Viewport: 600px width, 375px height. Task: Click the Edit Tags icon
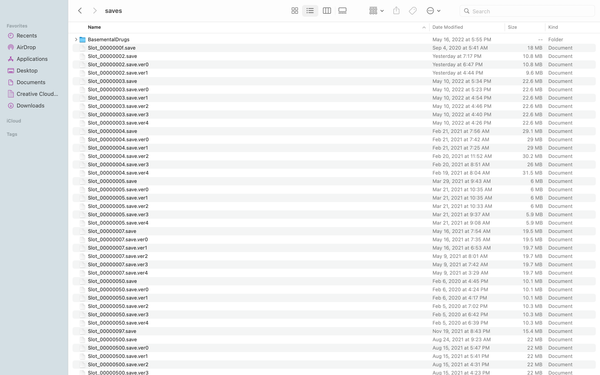point(412,11)
